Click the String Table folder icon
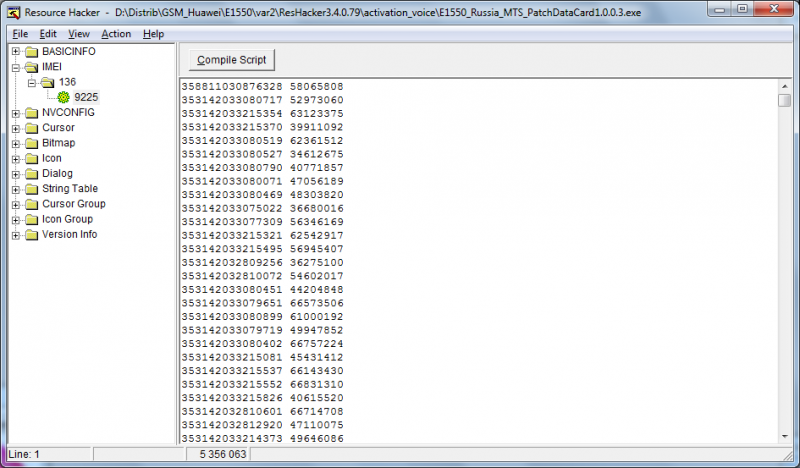 tap(32, 189)
